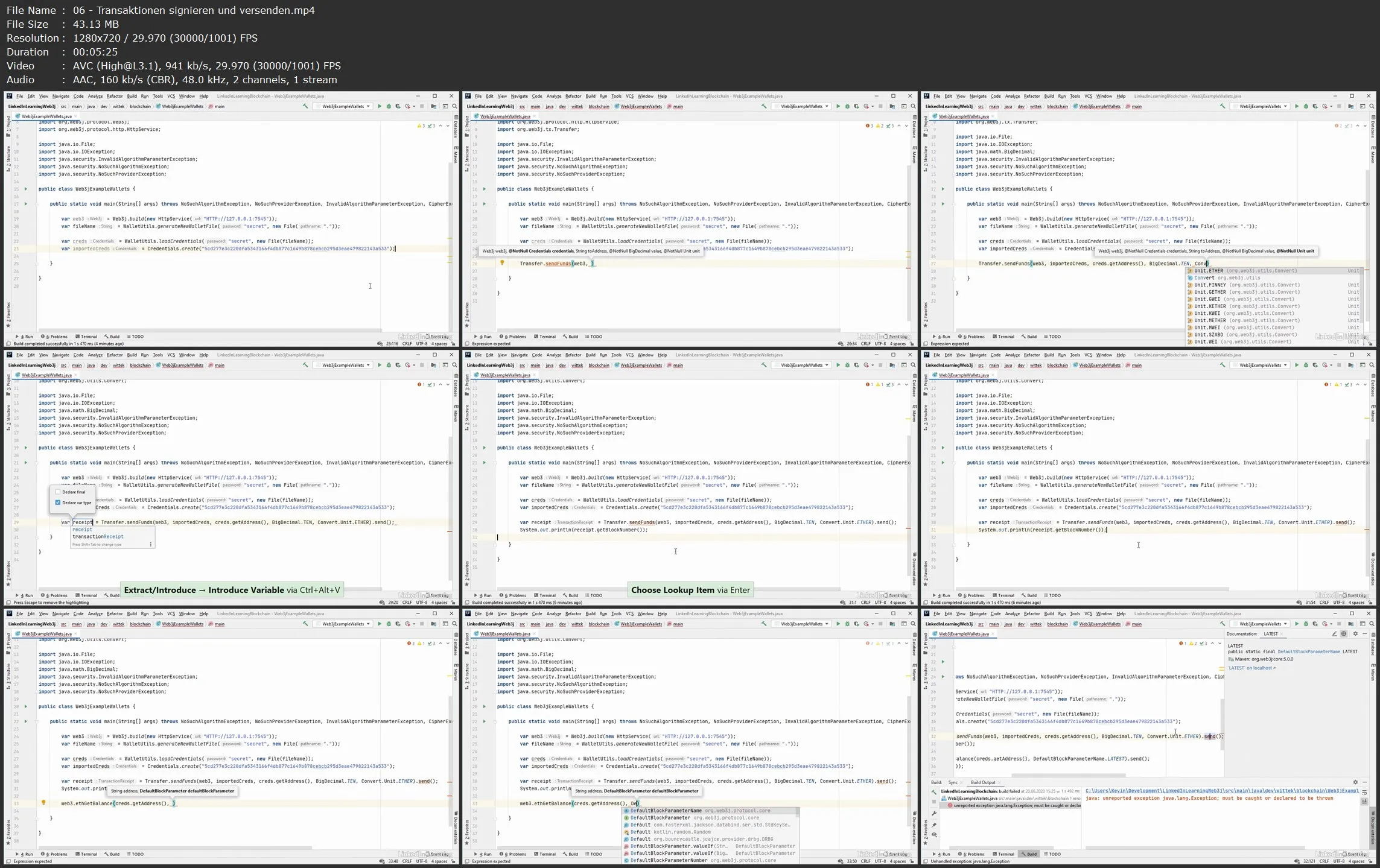Select Unit.GWEI in the completion list
This screenshot has width=1380, height=868.
click(x=1273, y=299)
